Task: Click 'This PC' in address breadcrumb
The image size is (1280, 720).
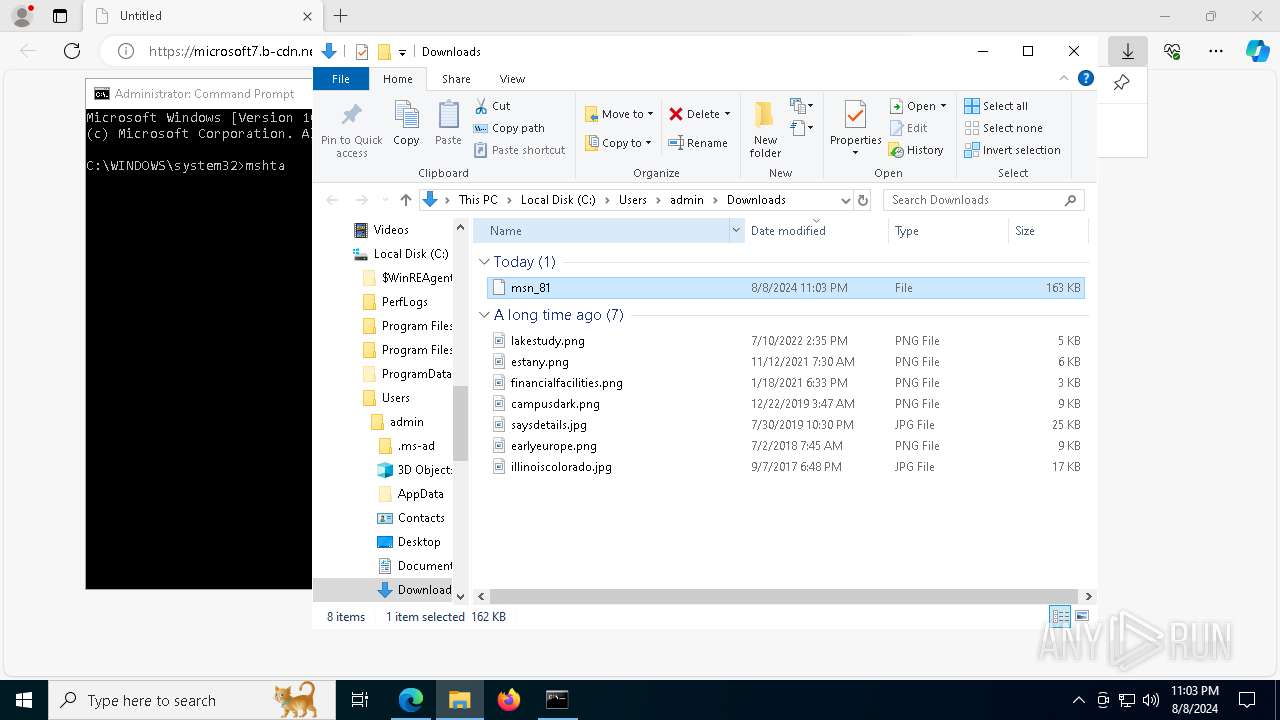Action: [x=478, y=200]
